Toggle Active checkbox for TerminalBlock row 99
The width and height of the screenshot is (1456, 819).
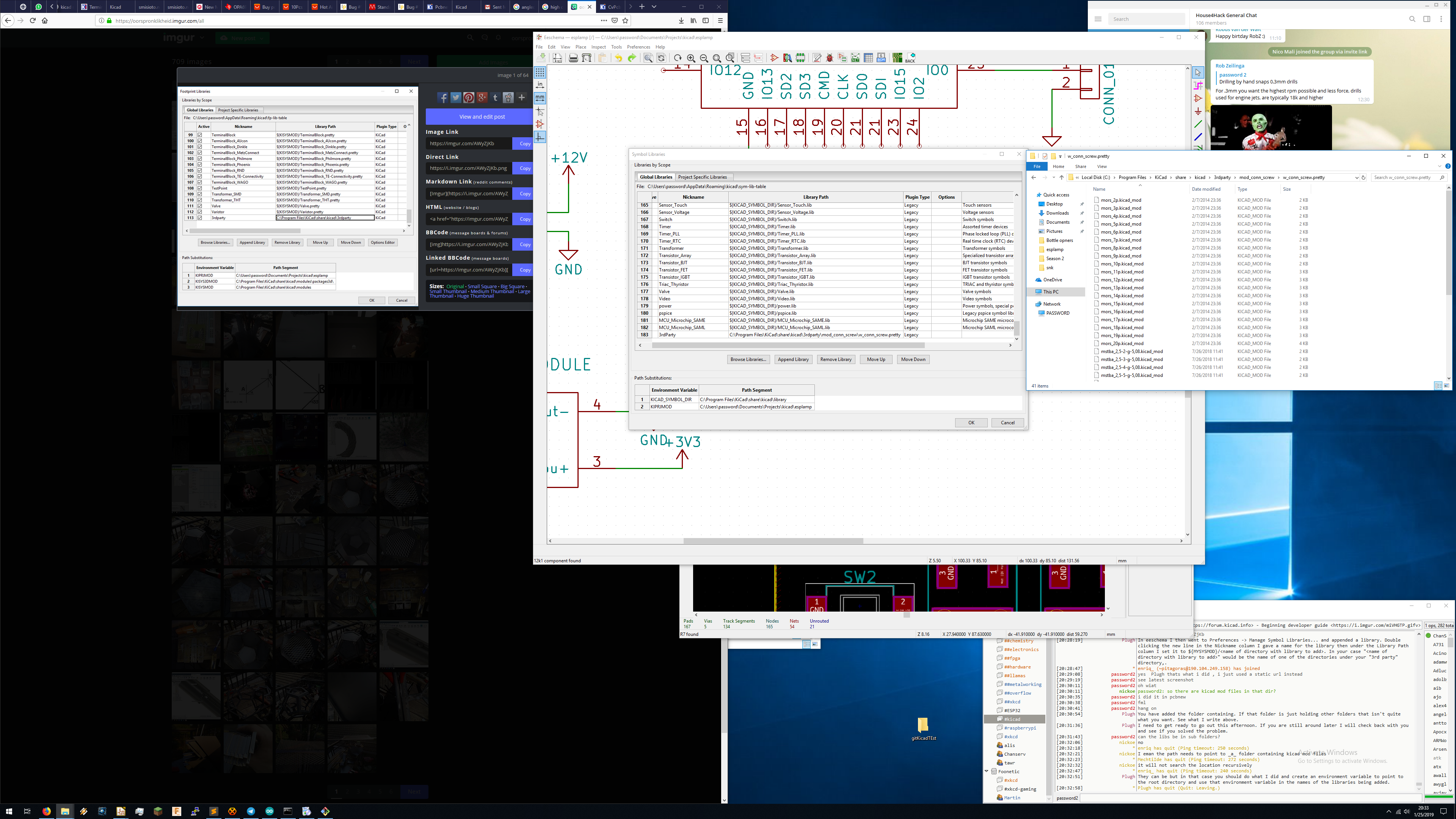199,135
